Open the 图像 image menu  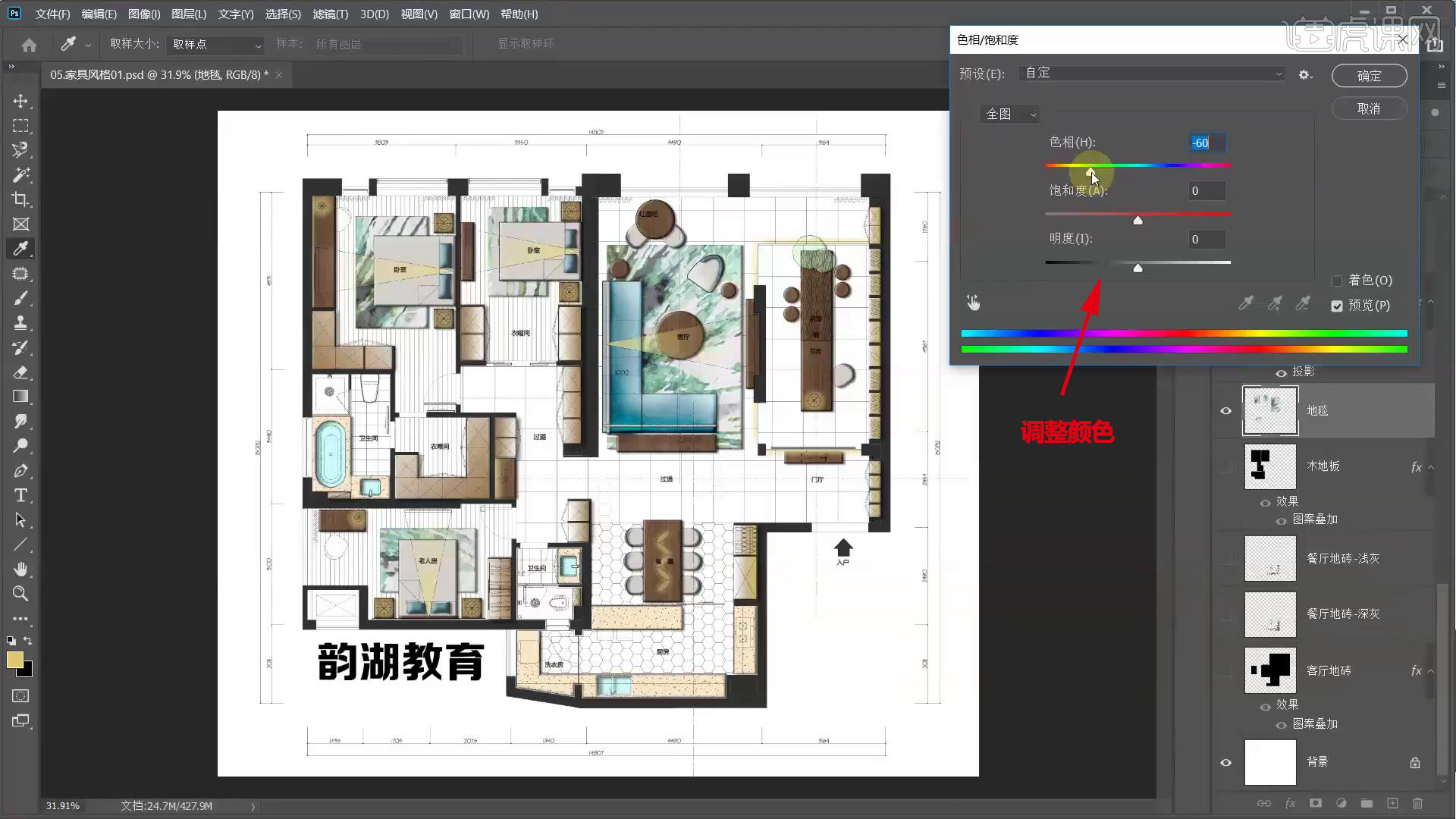(x=143, y=14)
